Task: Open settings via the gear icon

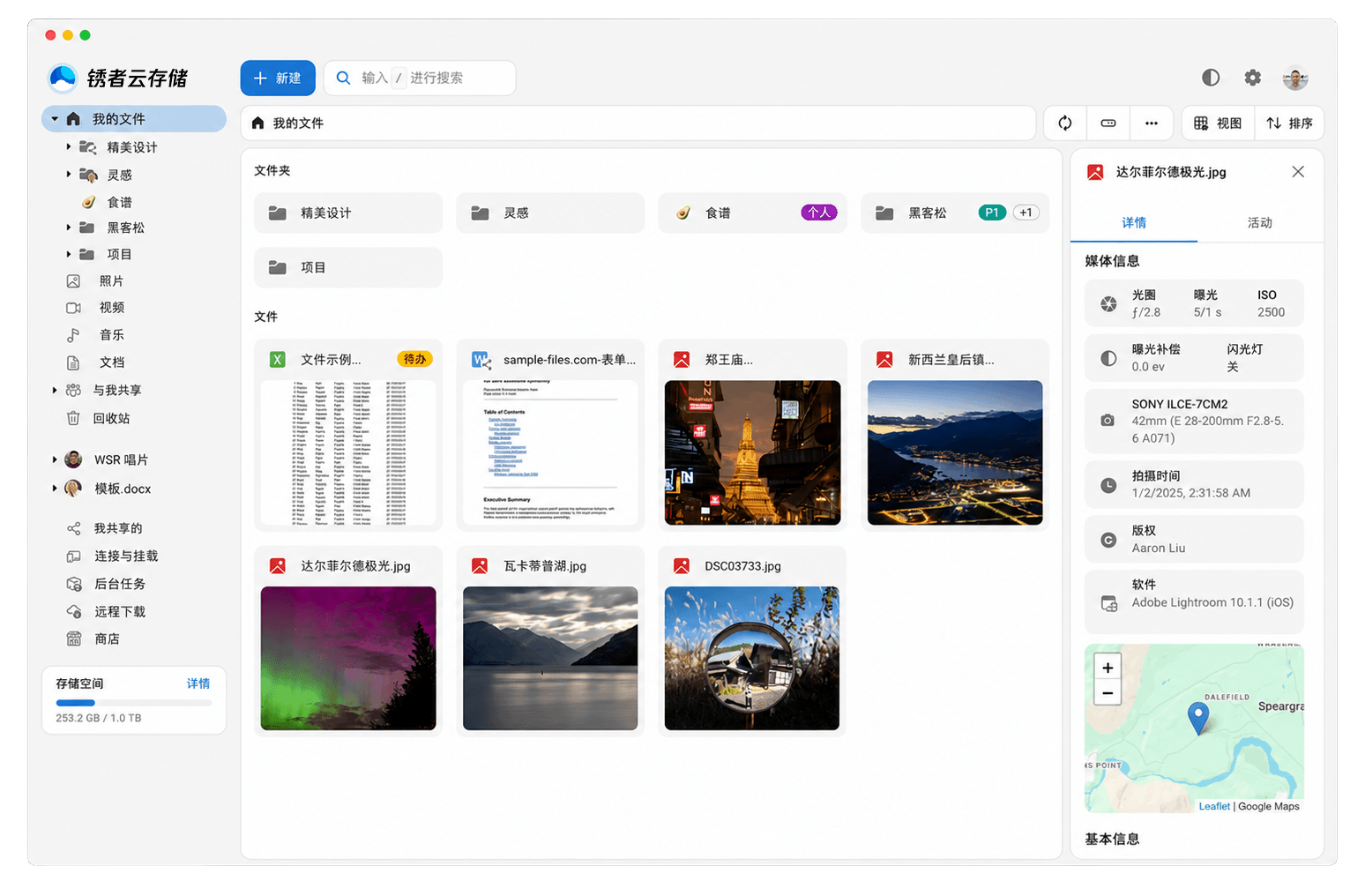Action: [x=1252, y=78]
